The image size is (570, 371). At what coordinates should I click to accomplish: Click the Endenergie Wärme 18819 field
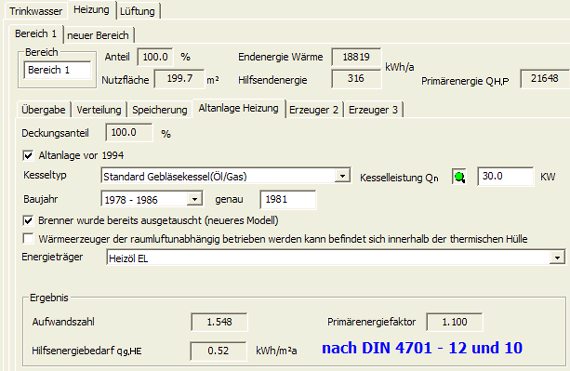tap(356, 57)
